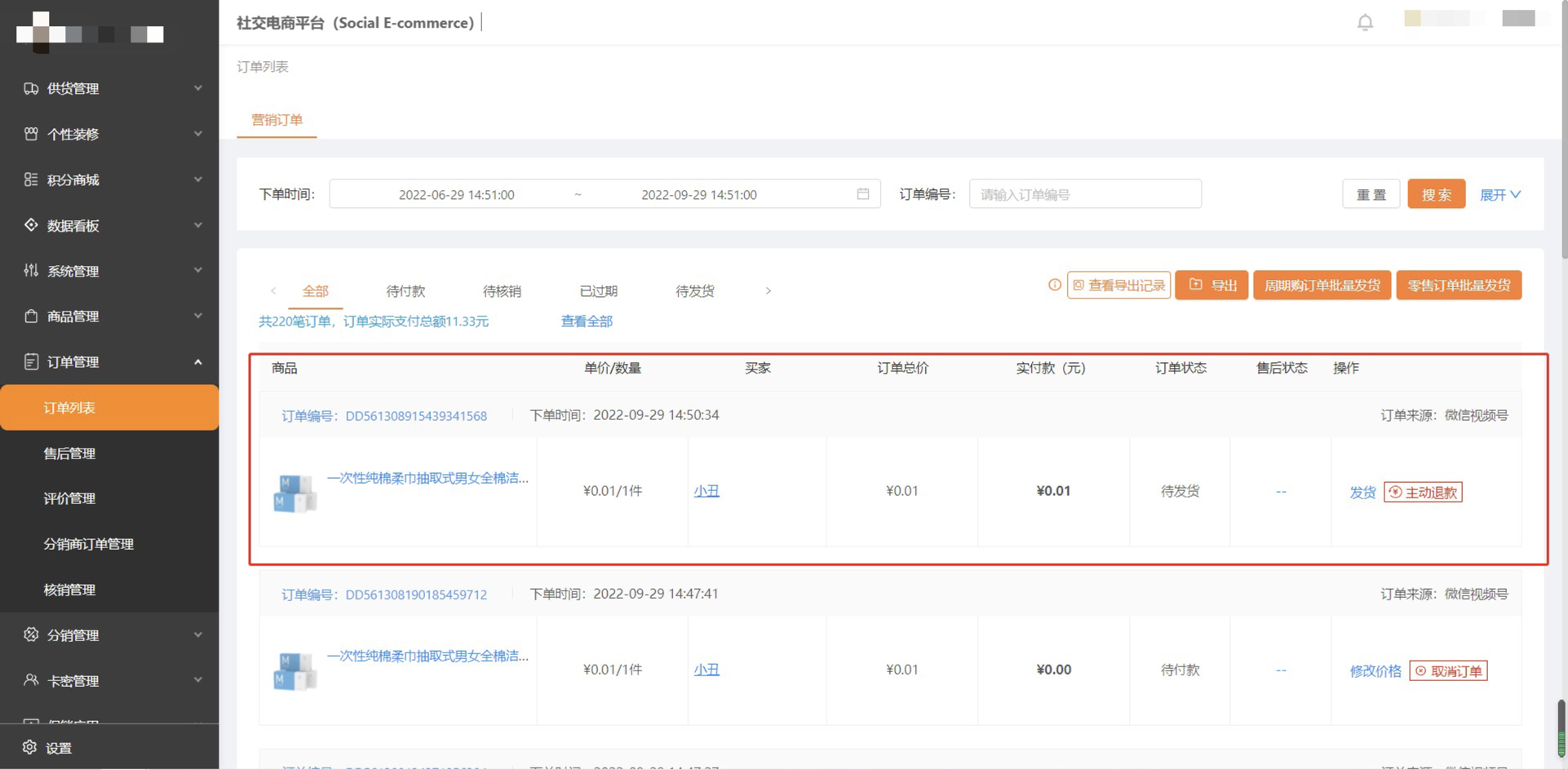This screenshot has height=770, width=1568.
Task: Open the notification bell
Action: pos(1365,22)
